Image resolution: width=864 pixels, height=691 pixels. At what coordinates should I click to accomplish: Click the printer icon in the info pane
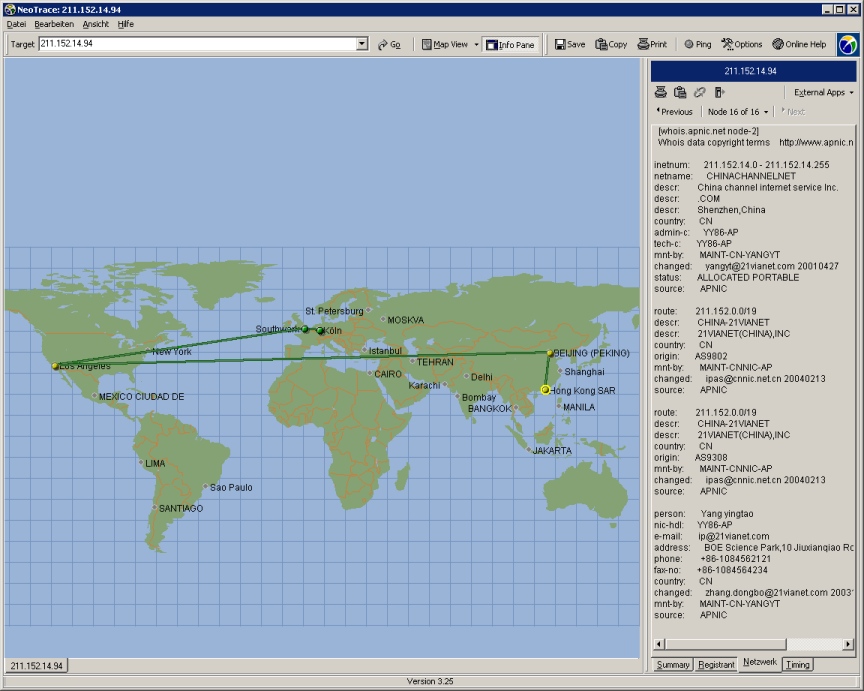(661, 92)
